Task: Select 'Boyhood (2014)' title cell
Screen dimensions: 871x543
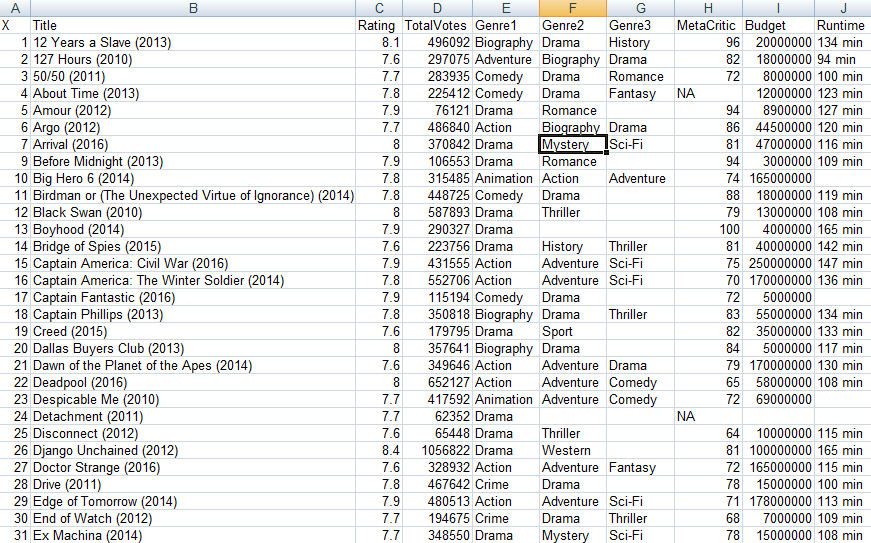Action: click(193, 229)
